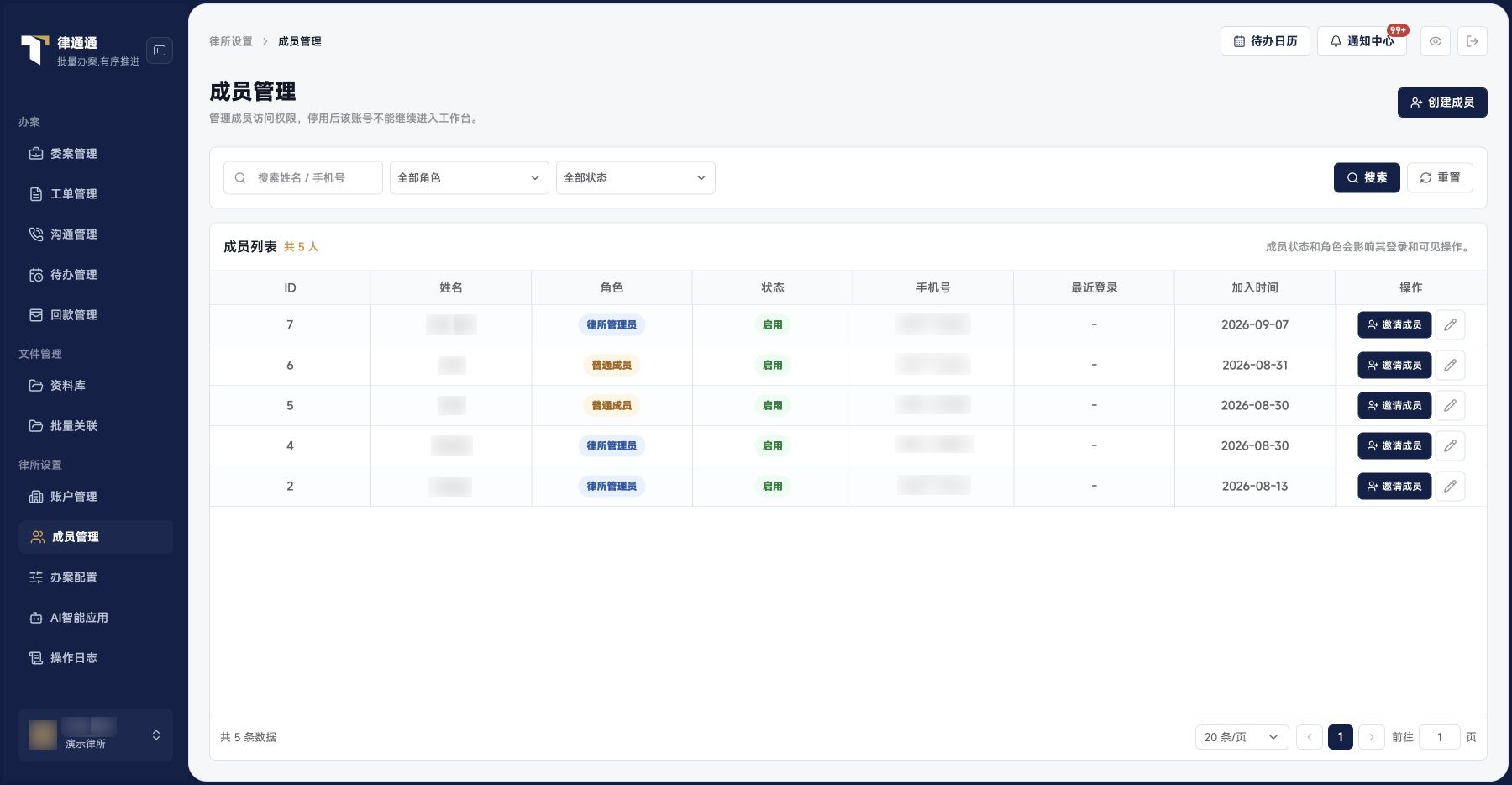This screenshot has width=1512, height=785.
Task: Click the 搜索 button
Action: point(1367,177)
